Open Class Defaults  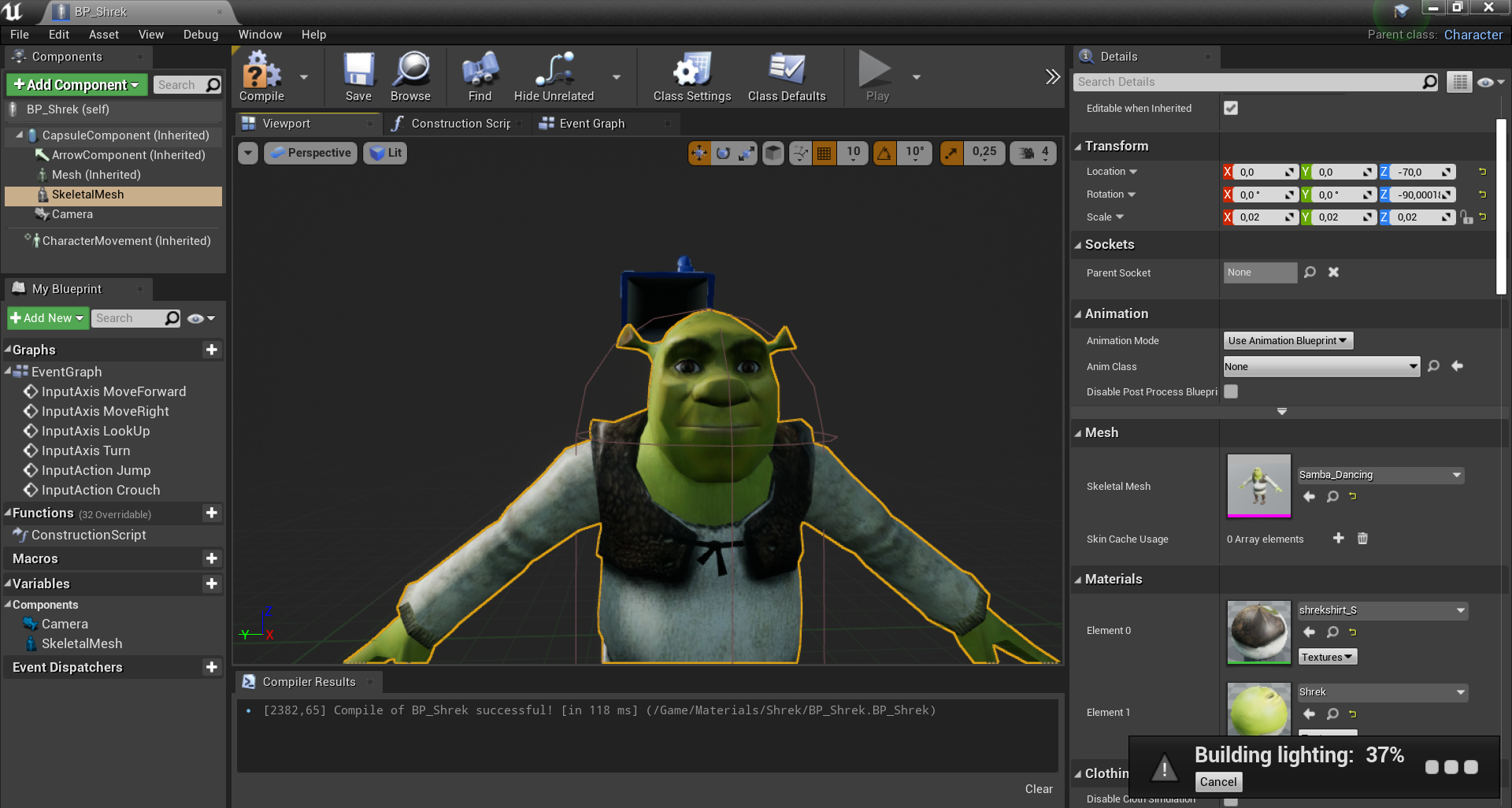click(x=787, y=76)
